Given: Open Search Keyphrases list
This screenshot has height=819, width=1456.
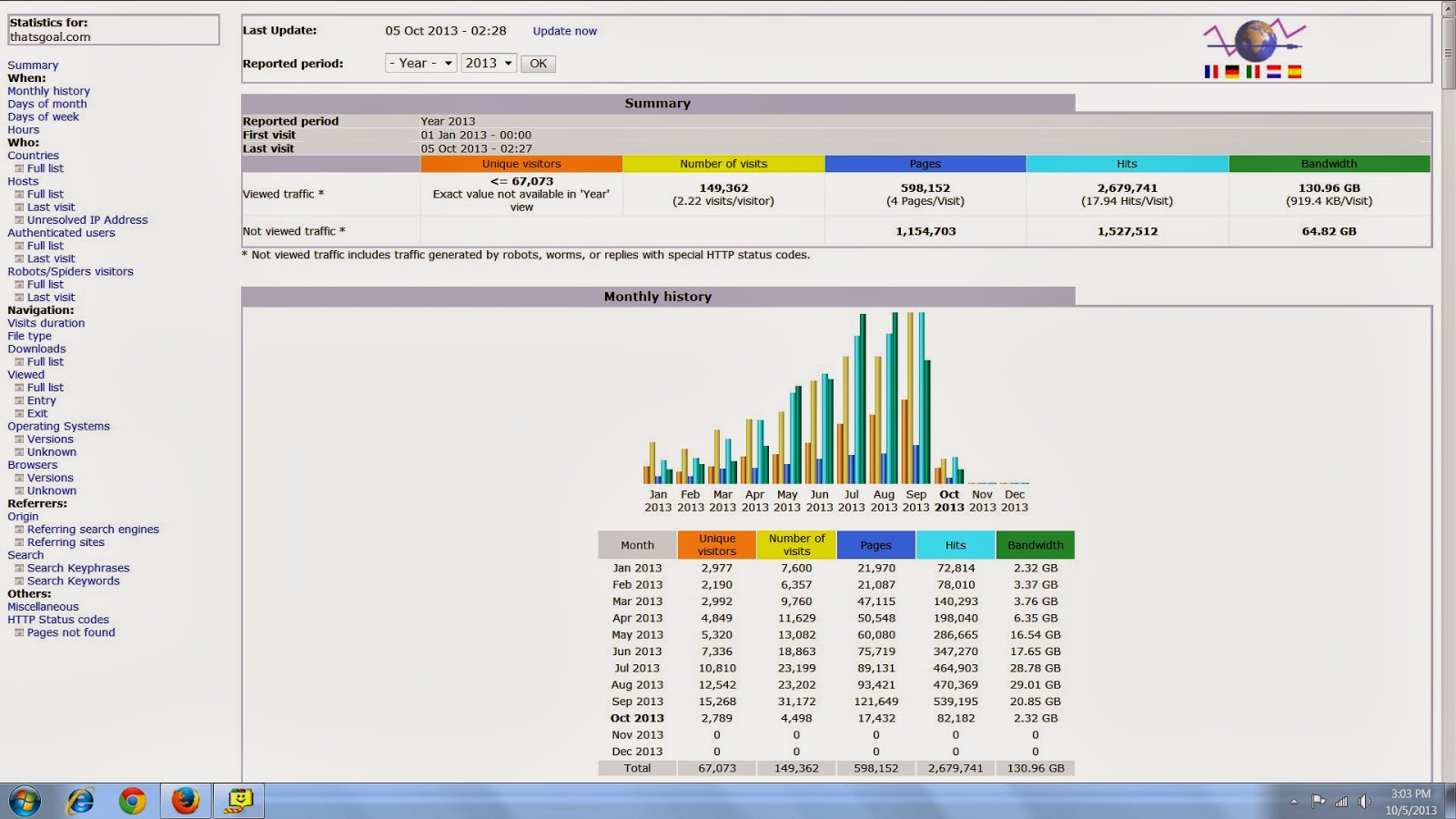Looking at the screenshot, I should pos(78,568).
